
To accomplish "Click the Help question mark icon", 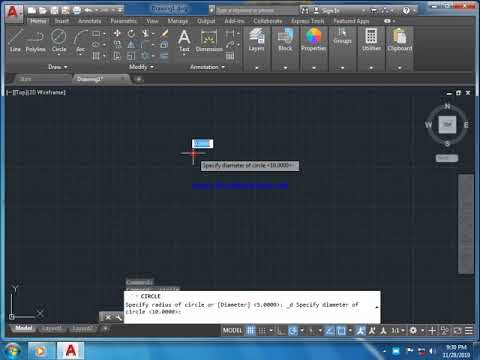I will pos(406,11).
